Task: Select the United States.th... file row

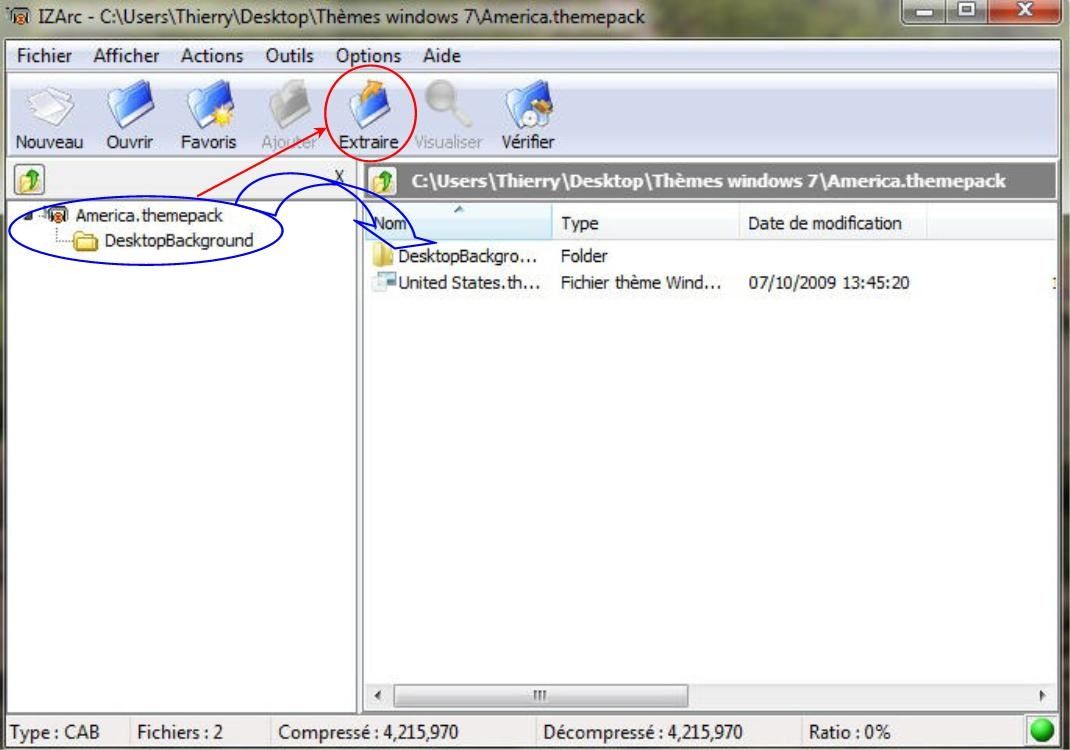Action: point(710,283)
